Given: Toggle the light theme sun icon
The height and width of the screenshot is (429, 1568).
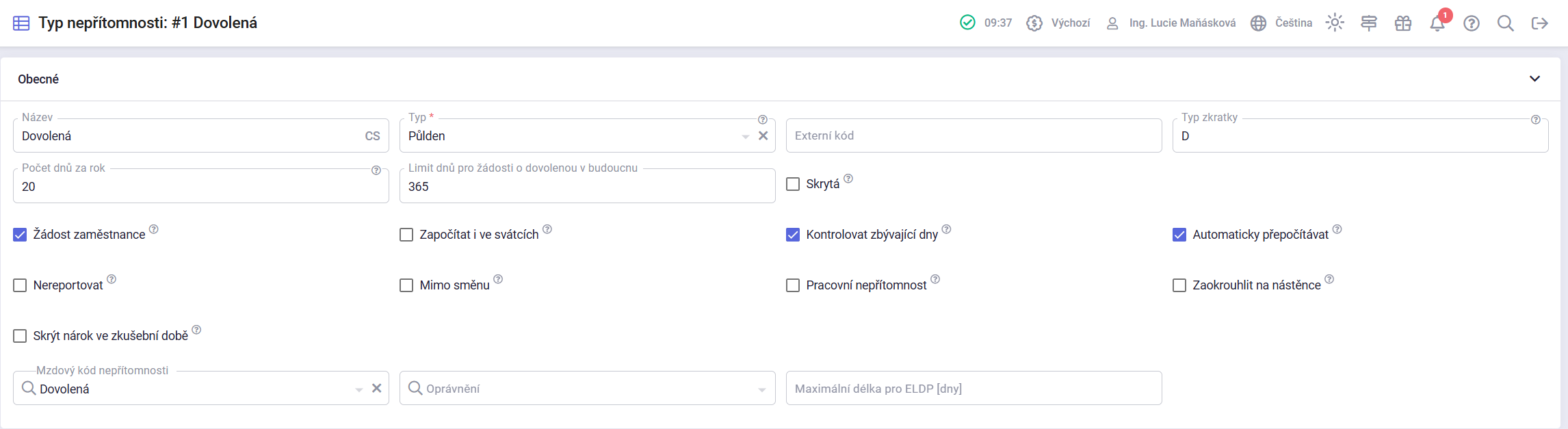Looking at the screenshot, I should pyautogui.click(x=1335, y=23).
